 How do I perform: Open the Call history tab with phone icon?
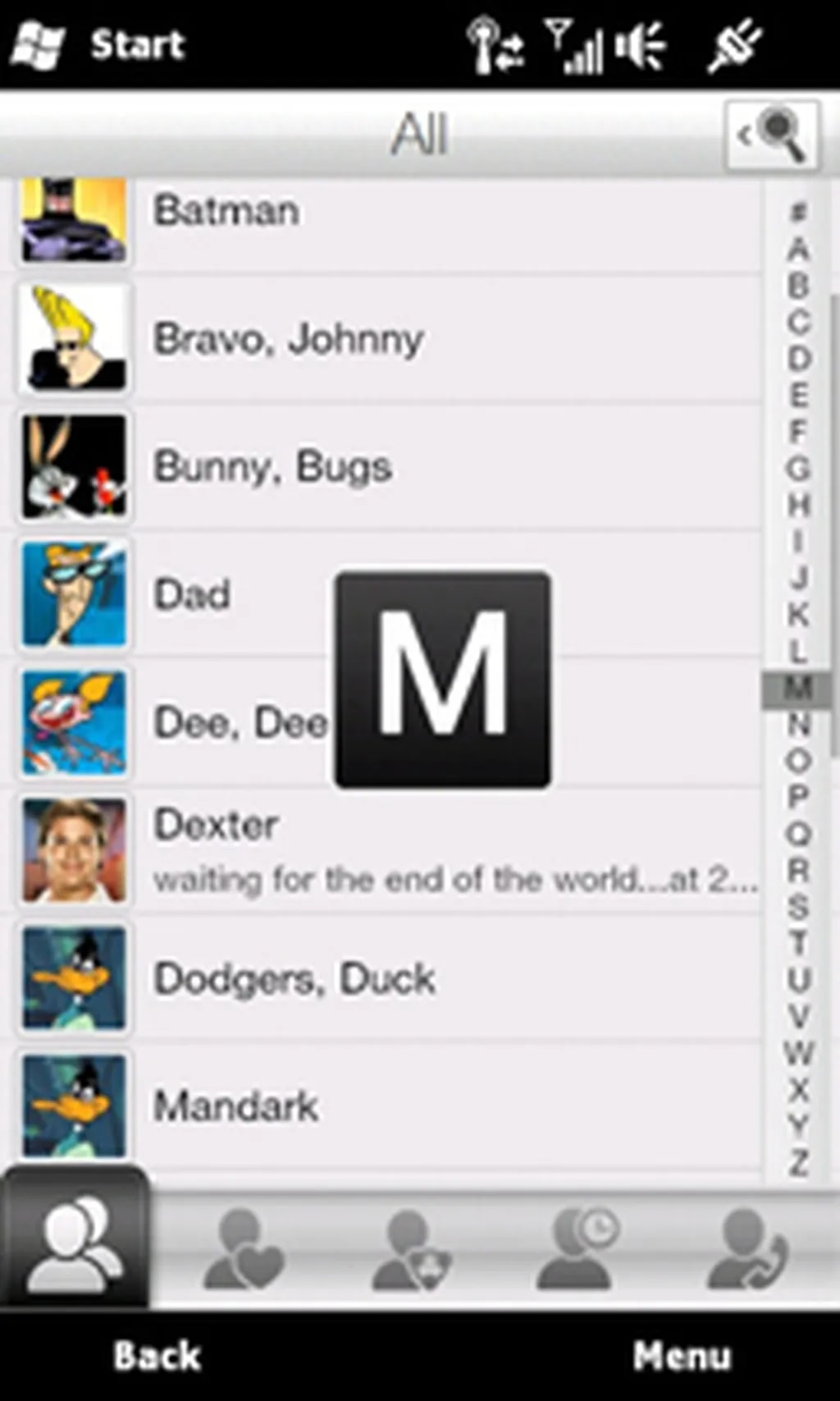(748, 1249)
